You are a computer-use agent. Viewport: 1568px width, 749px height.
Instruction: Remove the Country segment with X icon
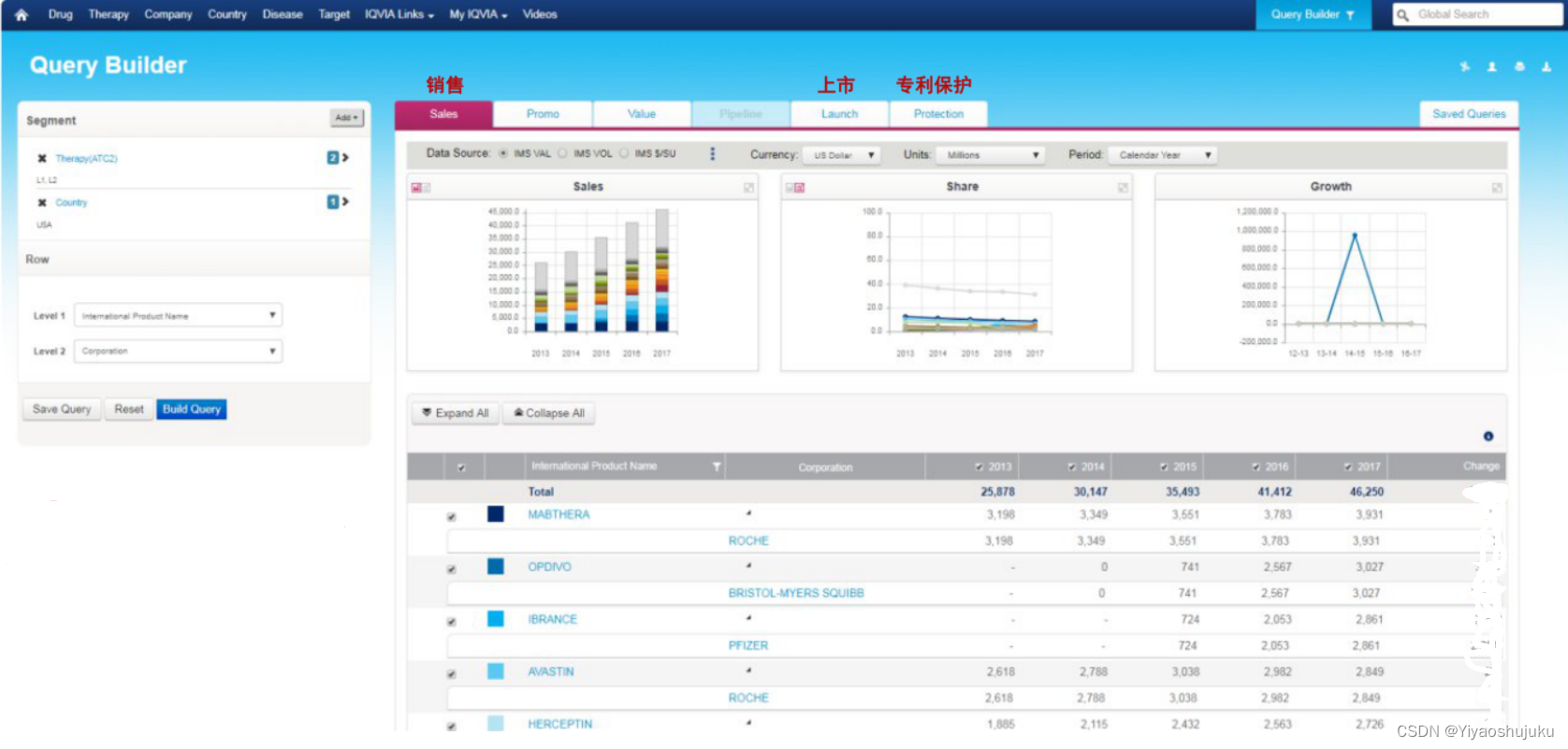(42, 202)
